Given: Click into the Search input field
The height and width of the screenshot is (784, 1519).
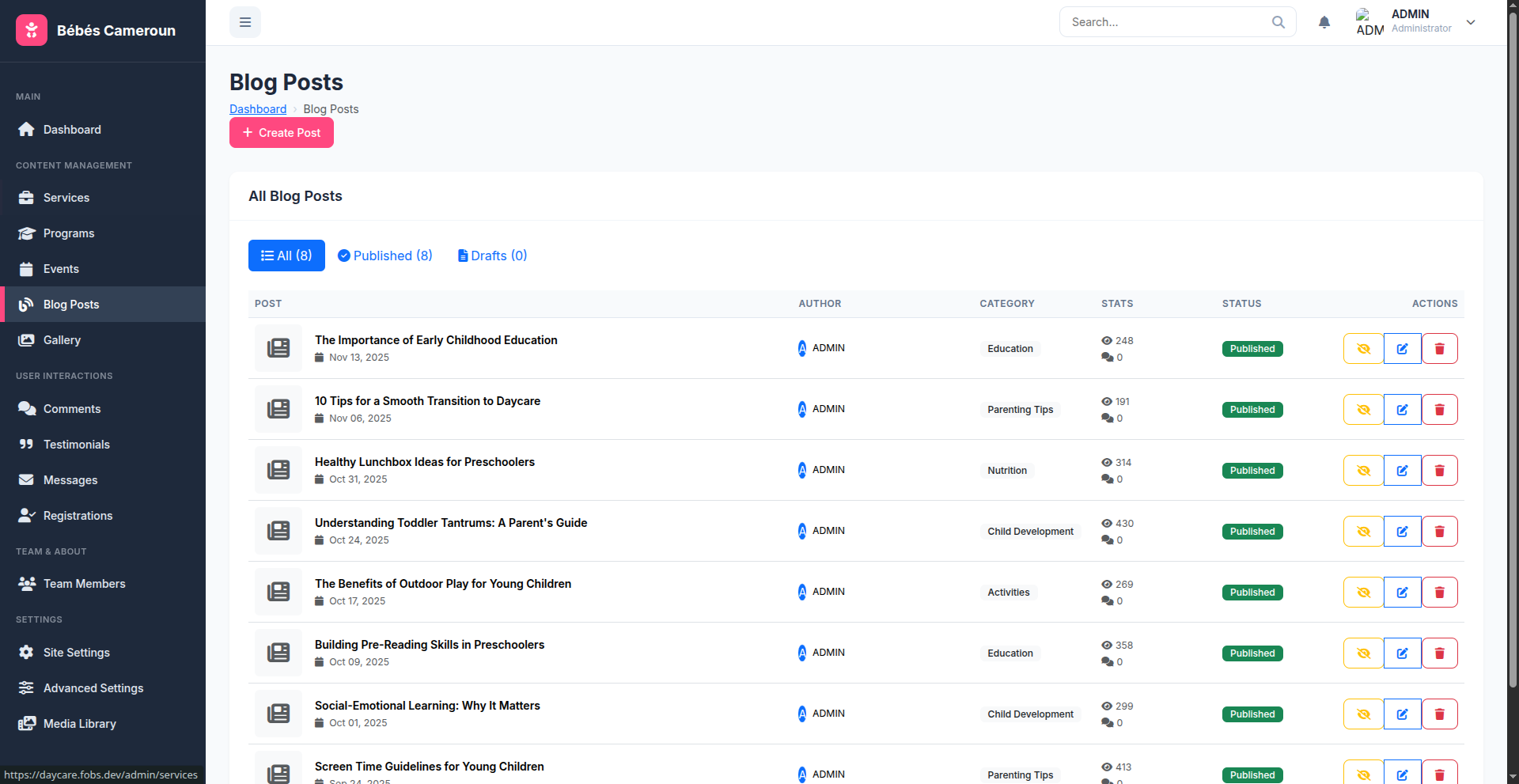Looking at the screenshot, I should (1167, 22).
